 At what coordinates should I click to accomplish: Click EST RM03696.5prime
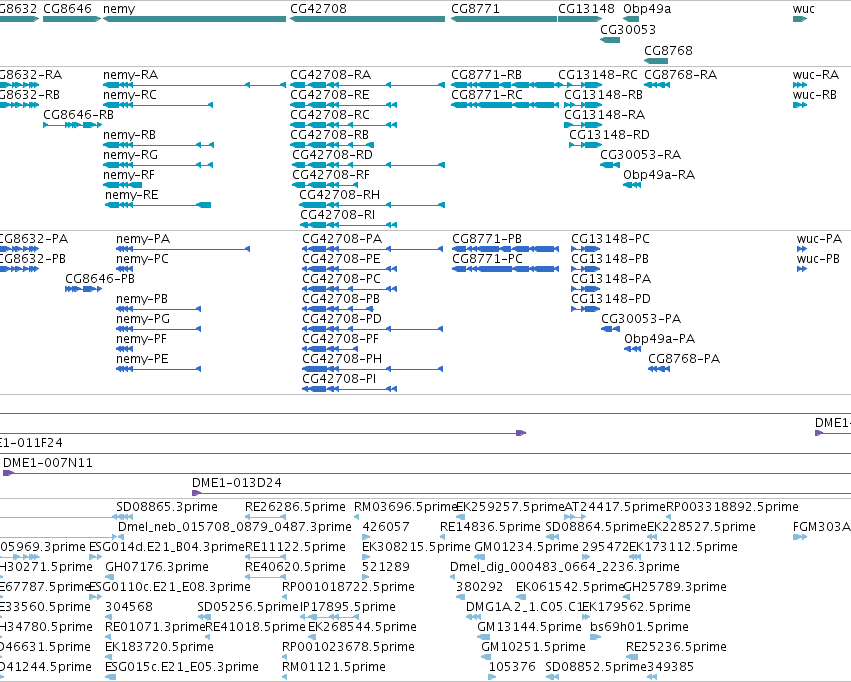coord(406,507)
